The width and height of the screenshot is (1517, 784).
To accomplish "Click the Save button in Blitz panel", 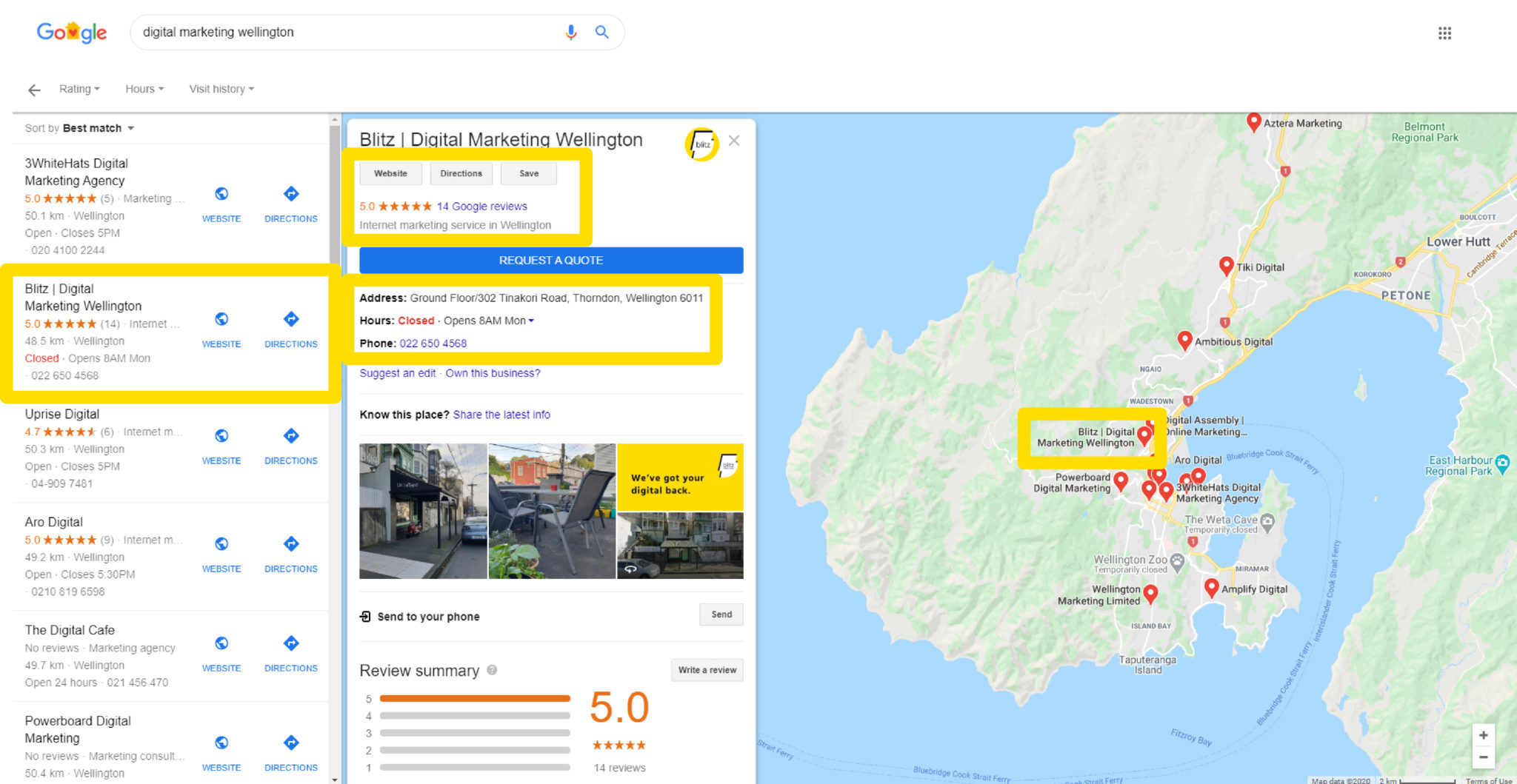I will 529,173.
